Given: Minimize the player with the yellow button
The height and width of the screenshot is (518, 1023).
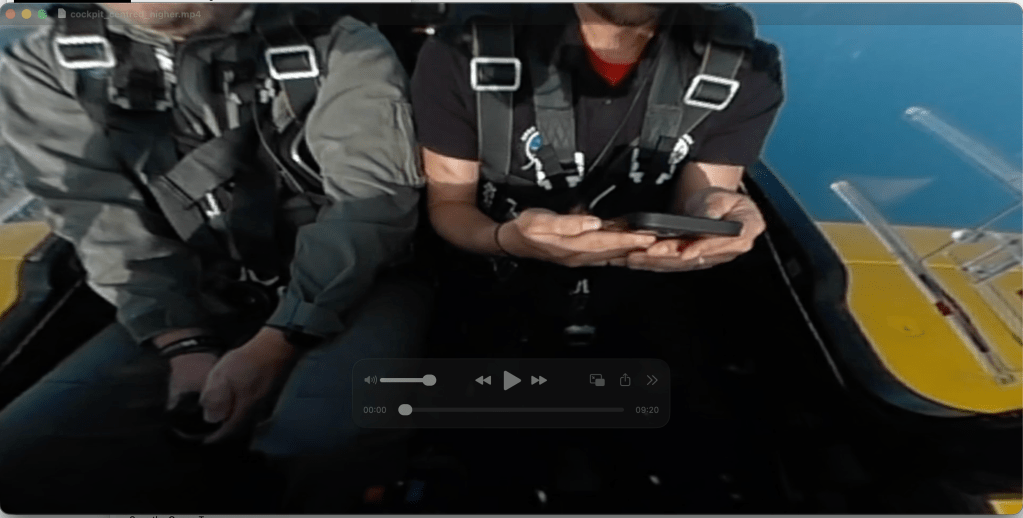Looking at the screenshot, I should click(x=27, y=14).
